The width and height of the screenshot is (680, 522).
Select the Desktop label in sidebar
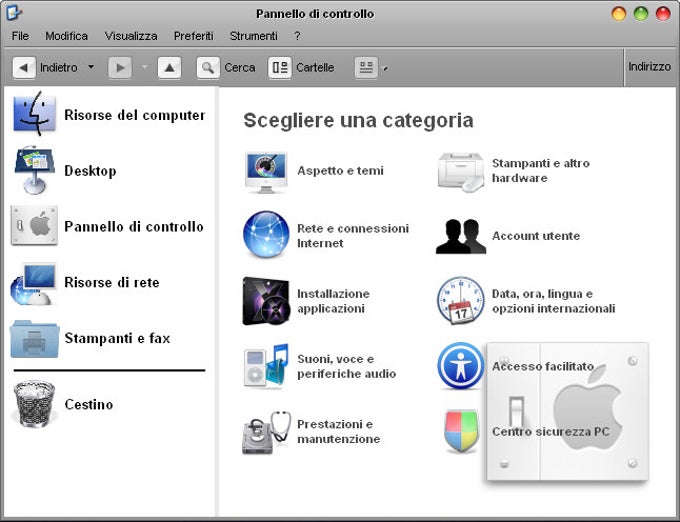pyautogui.click(x=90, y=170)
